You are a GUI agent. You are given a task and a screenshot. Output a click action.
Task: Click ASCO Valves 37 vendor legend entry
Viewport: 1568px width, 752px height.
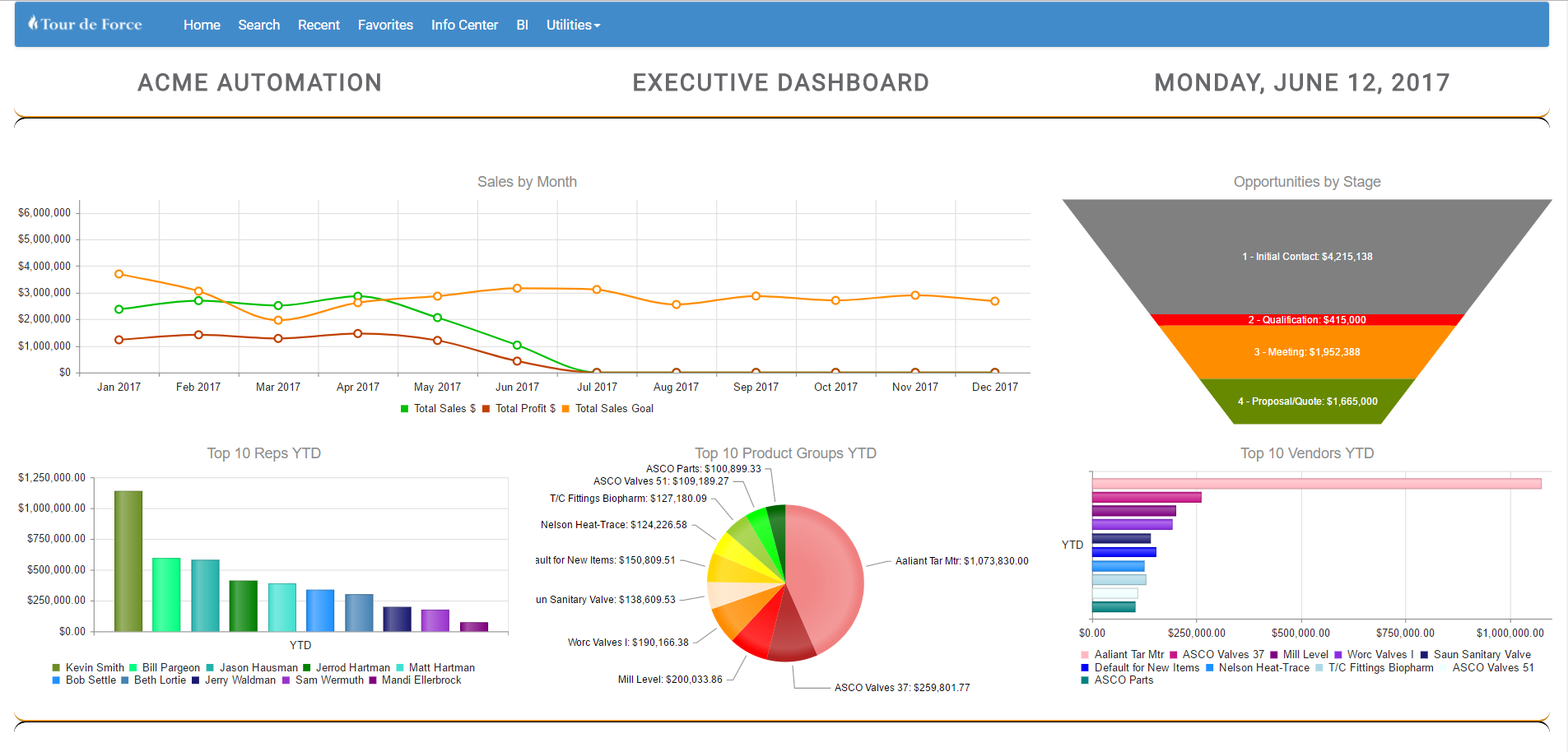[1217, 655]
